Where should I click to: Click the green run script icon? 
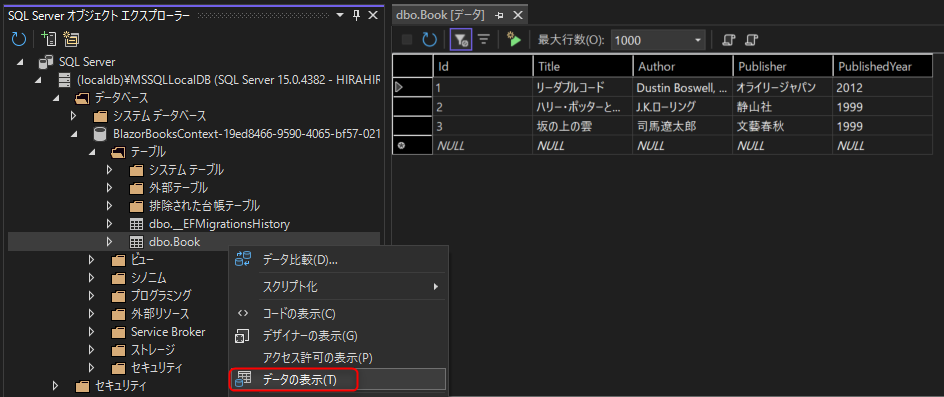[x=514, y=40]
